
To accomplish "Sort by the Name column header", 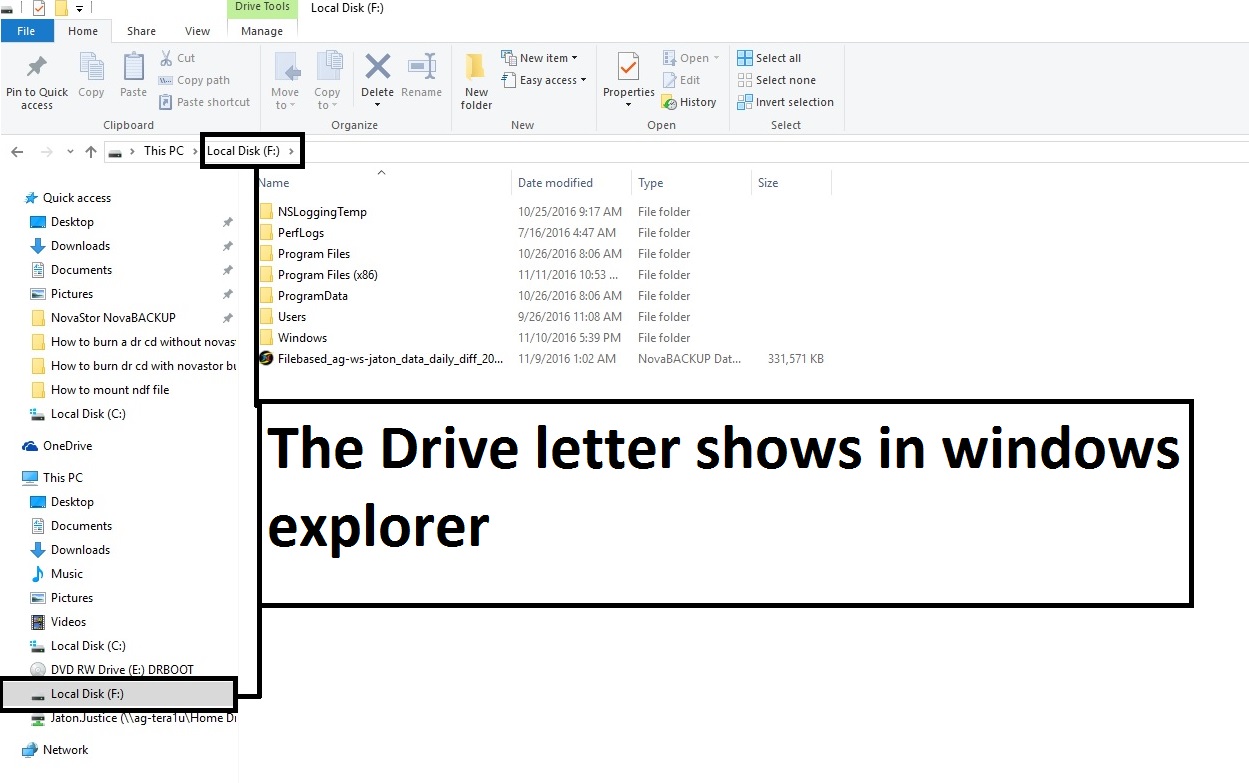I will (274, 183).
